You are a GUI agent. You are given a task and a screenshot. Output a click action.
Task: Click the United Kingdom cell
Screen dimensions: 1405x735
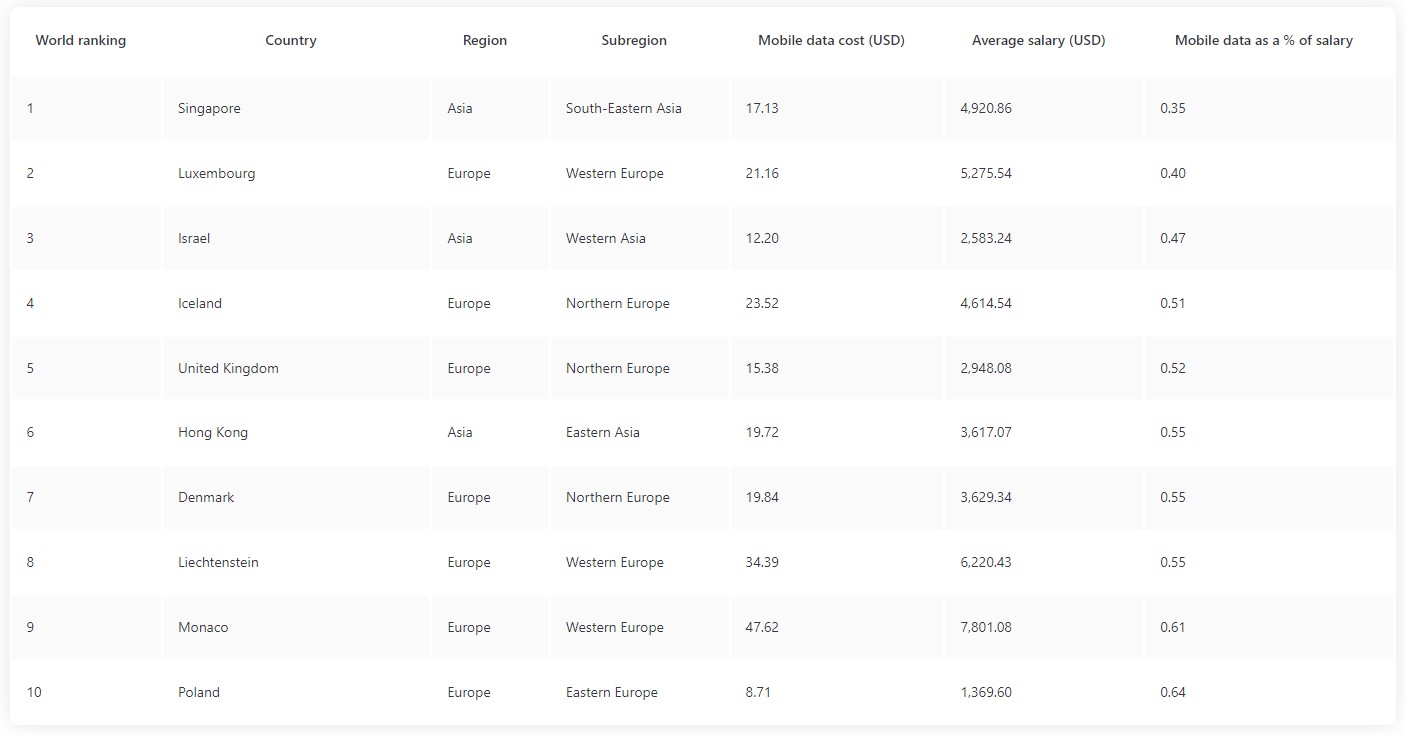coord(228,369)
